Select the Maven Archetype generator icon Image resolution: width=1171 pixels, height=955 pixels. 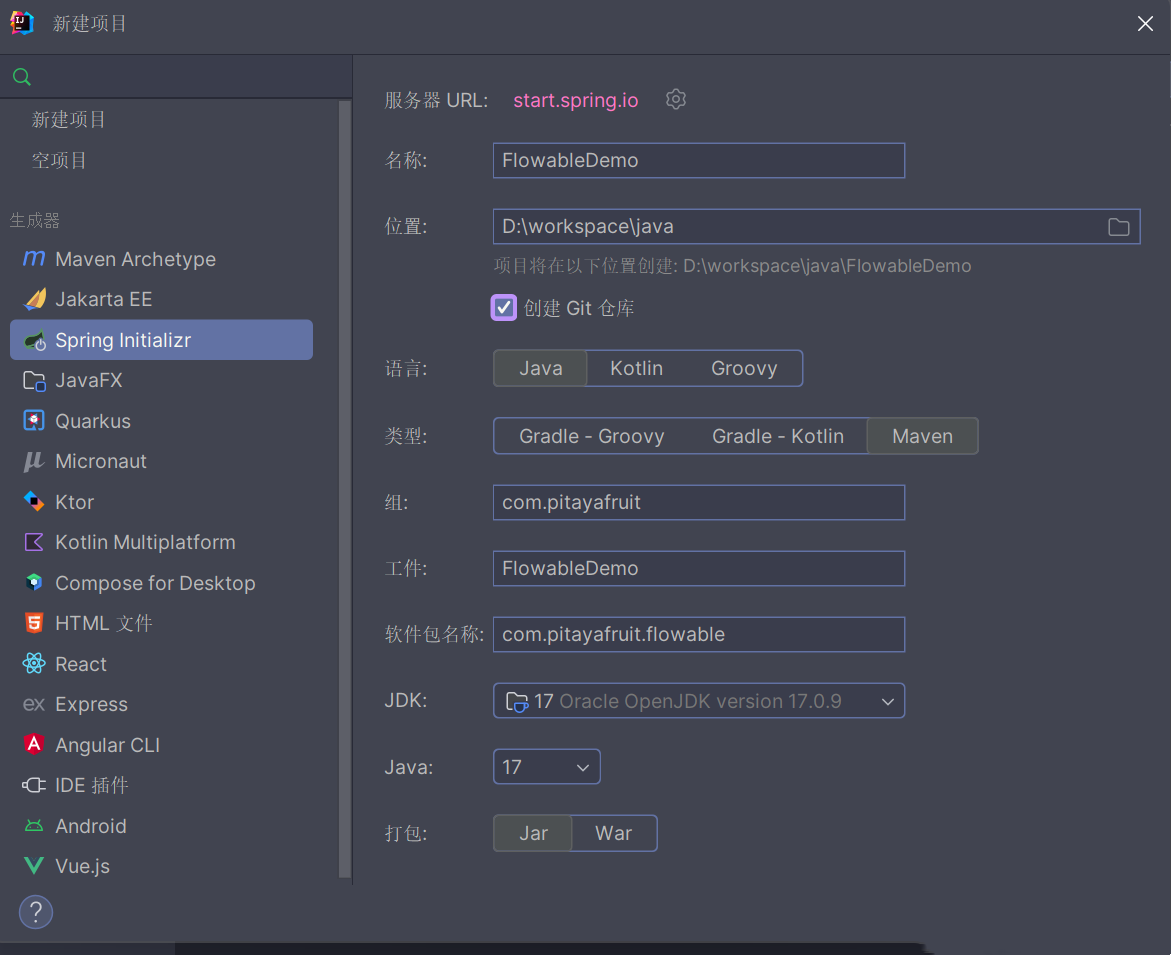(34, 259)
